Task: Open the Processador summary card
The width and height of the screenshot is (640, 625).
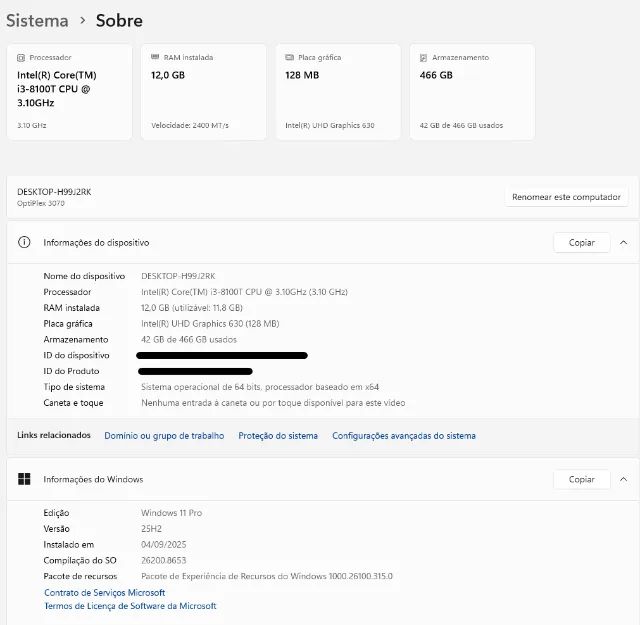Action: tap(69, 92)
